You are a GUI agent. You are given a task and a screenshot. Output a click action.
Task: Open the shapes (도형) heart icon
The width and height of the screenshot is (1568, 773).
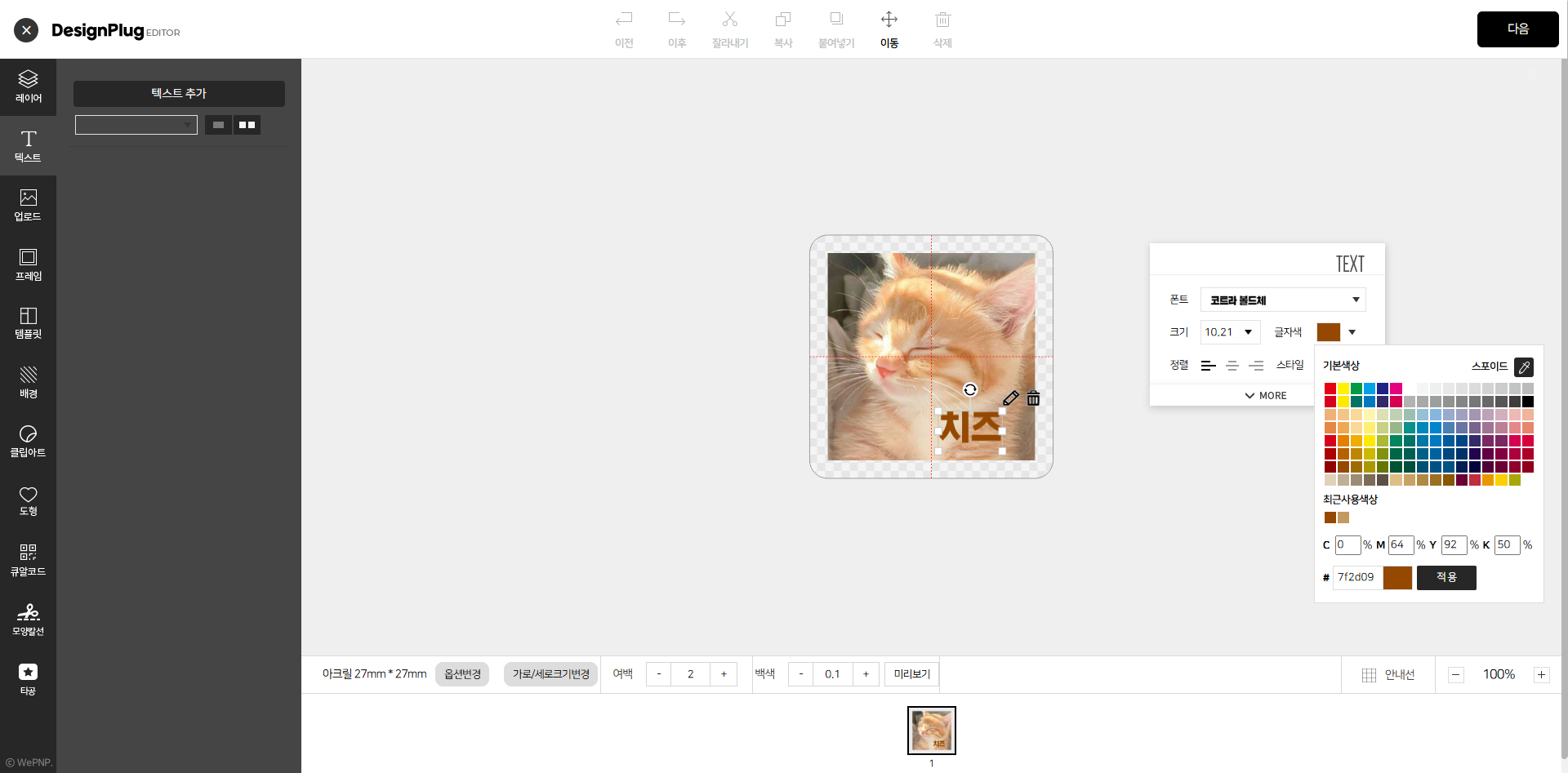point(28,500)
